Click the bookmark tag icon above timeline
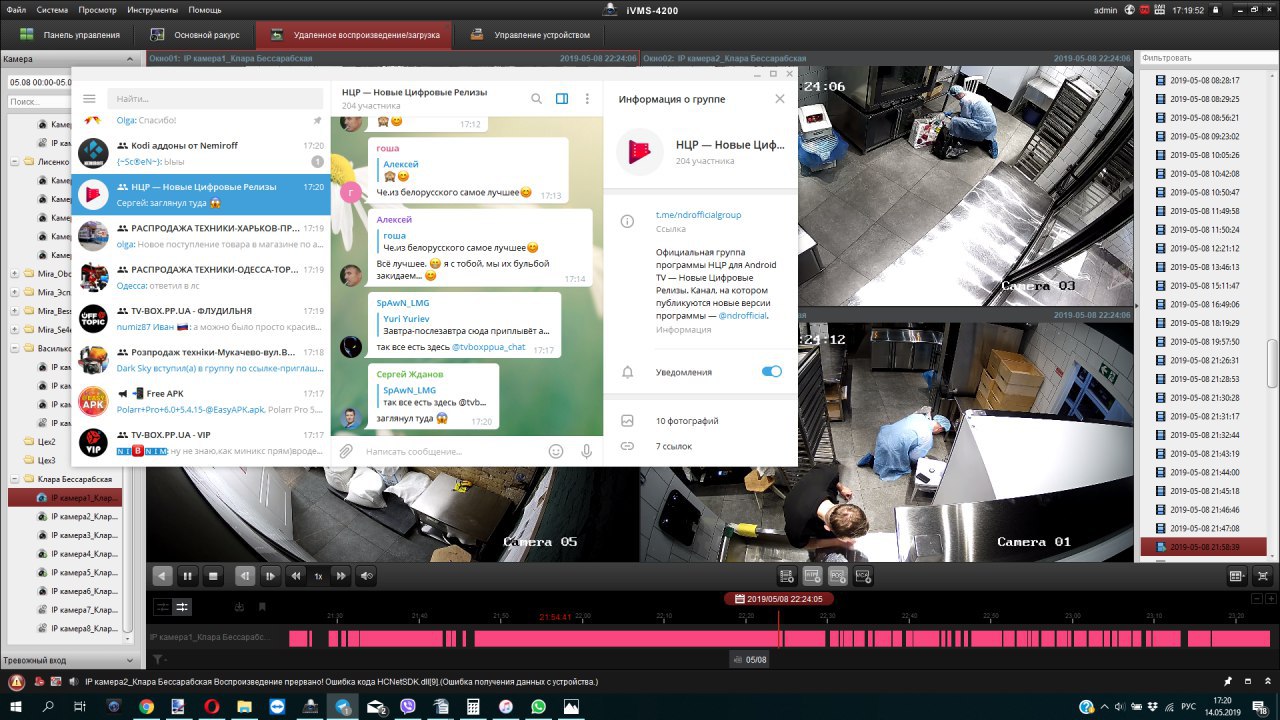1280x720 pixels. [x=262, y=606]
